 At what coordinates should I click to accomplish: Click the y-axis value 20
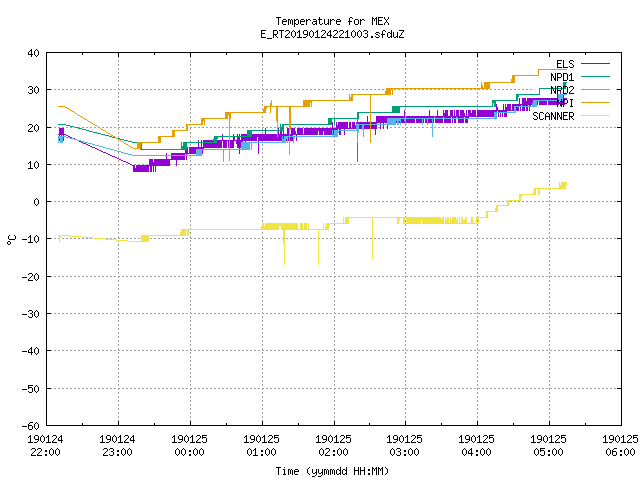pyautogui.click(x=33, y=128)
